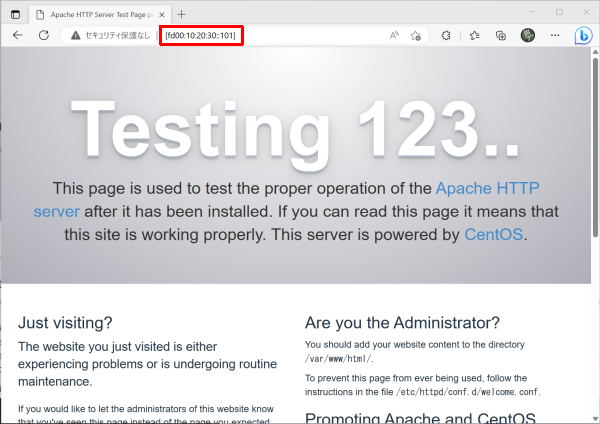Open the collections icon
Viewport: 600px width, 424px height.
click(501, 36)
